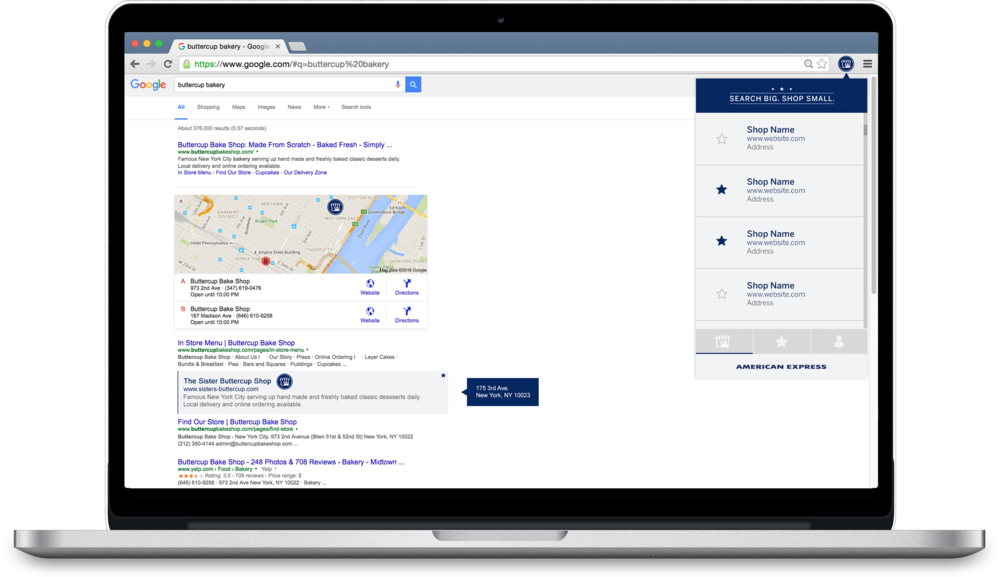Screen dimensions: 1000x577
Task: Click the zoom magnifier in address bar
Action: (x=808, y=64)
